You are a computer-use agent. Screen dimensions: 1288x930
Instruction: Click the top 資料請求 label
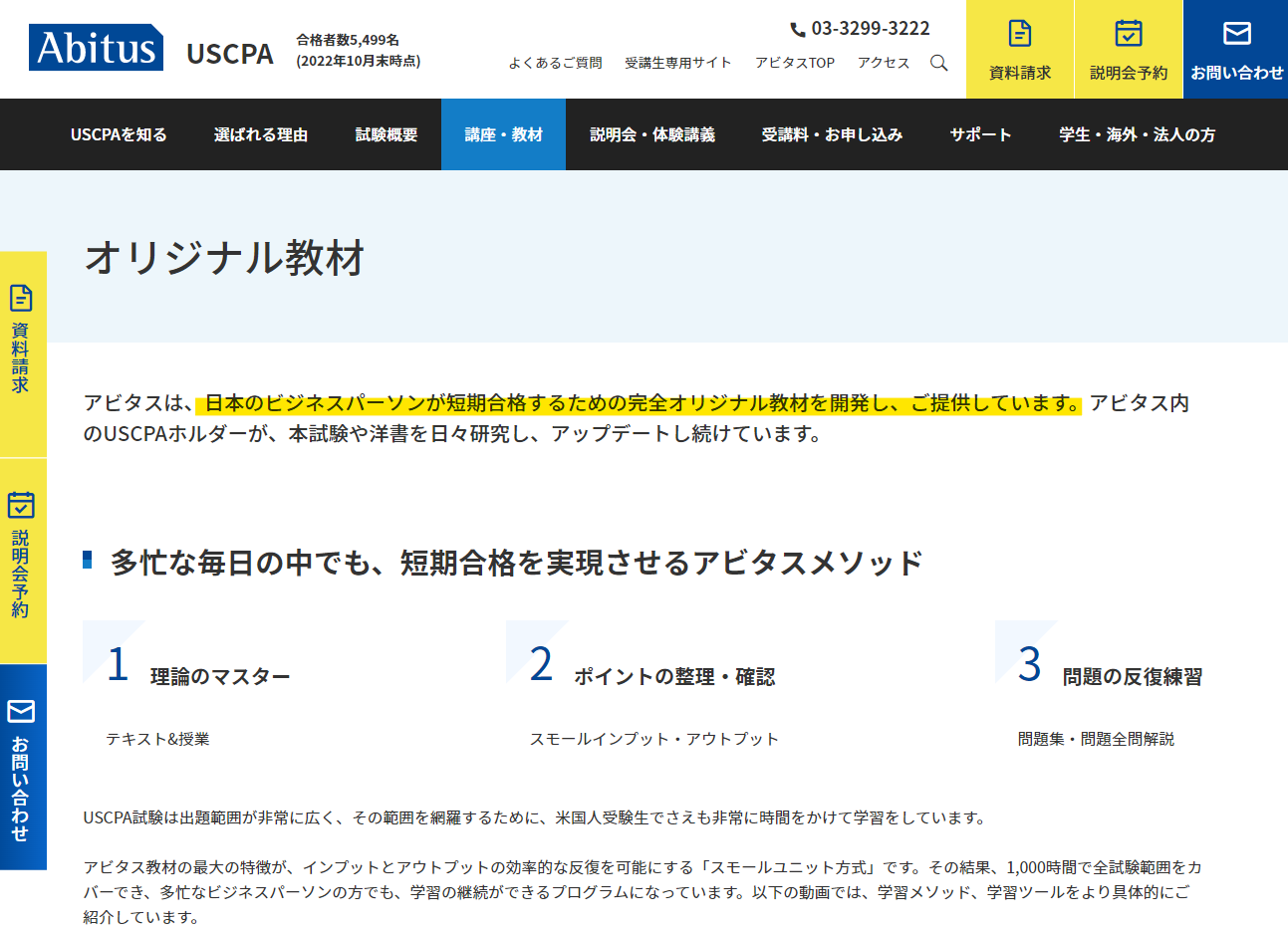tap(1020, 73)
